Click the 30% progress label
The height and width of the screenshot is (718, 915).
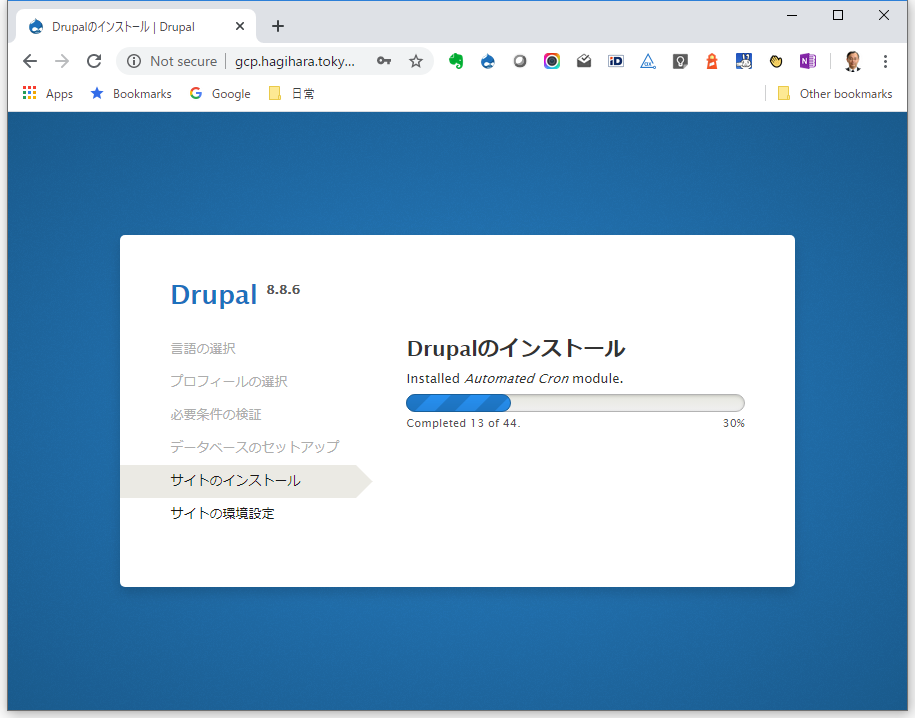[734, 423]
